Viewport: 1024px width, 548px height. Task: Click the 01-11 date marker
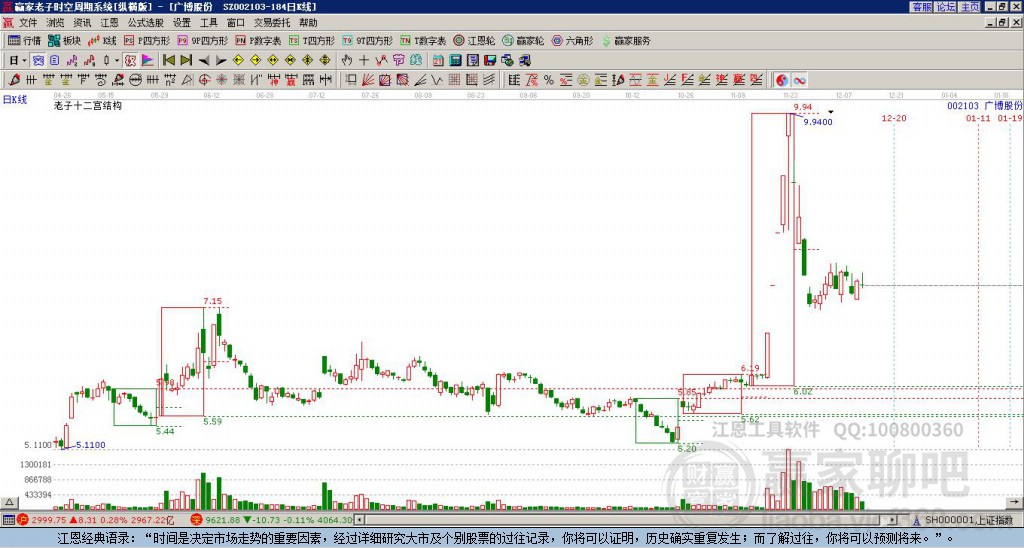click(x=978, y=118)
